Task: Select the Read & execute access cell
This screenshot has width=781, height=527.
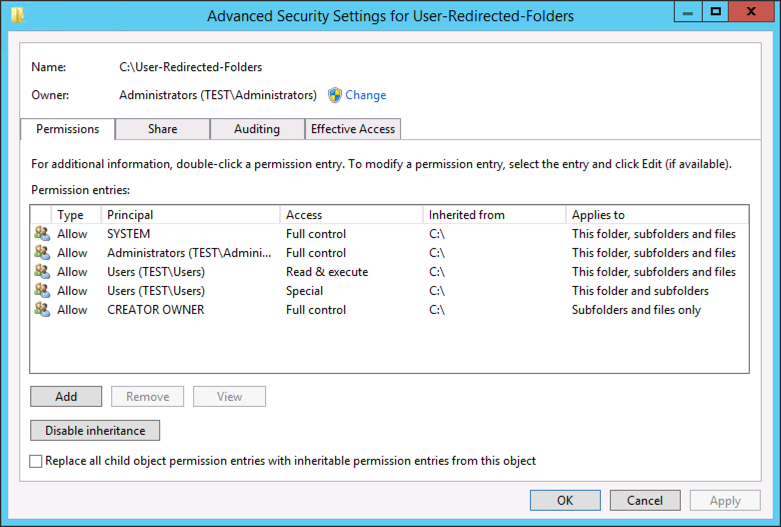Action: (x=327, y=271)
